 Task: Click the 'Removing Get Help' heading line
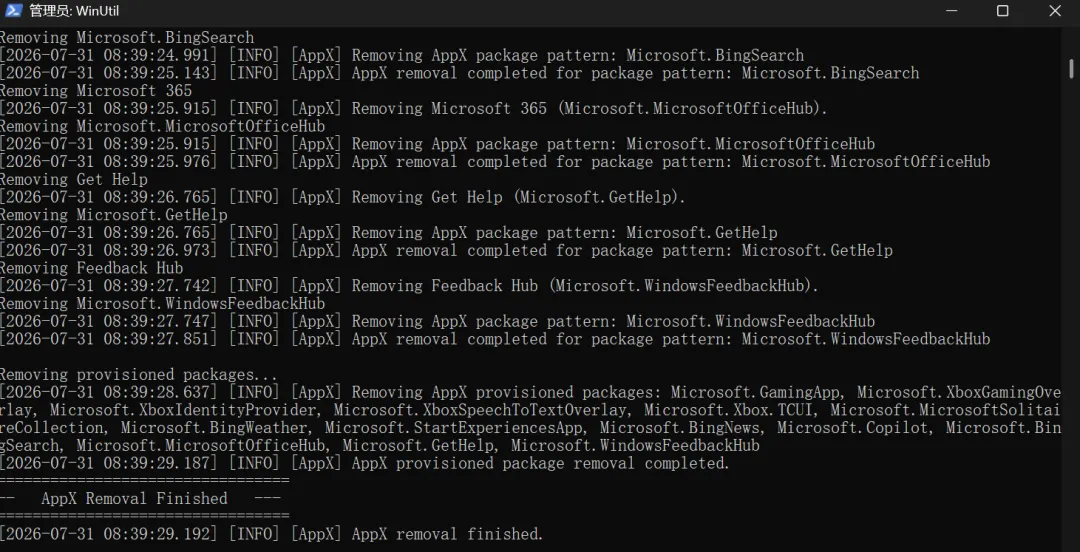[74, 180]
